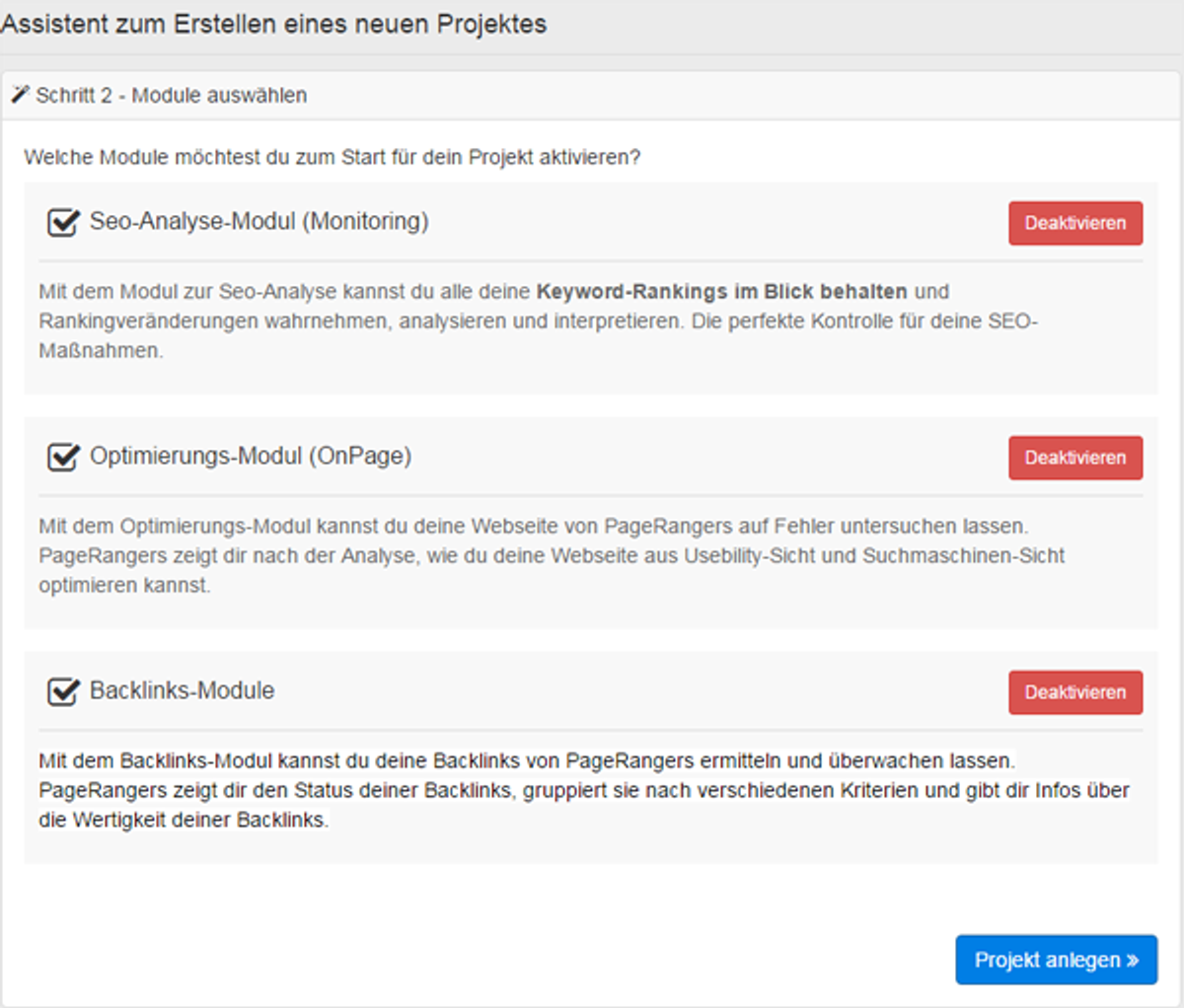
Task: Uncheck the Backlinks-Module checkbox
Action: (x=63, y=691)
